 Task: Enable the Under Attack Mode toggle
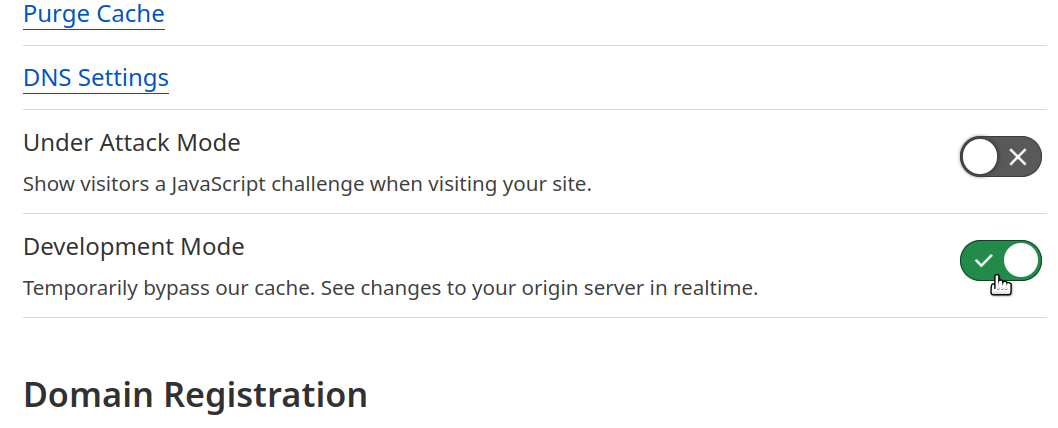click(1001, 157)
